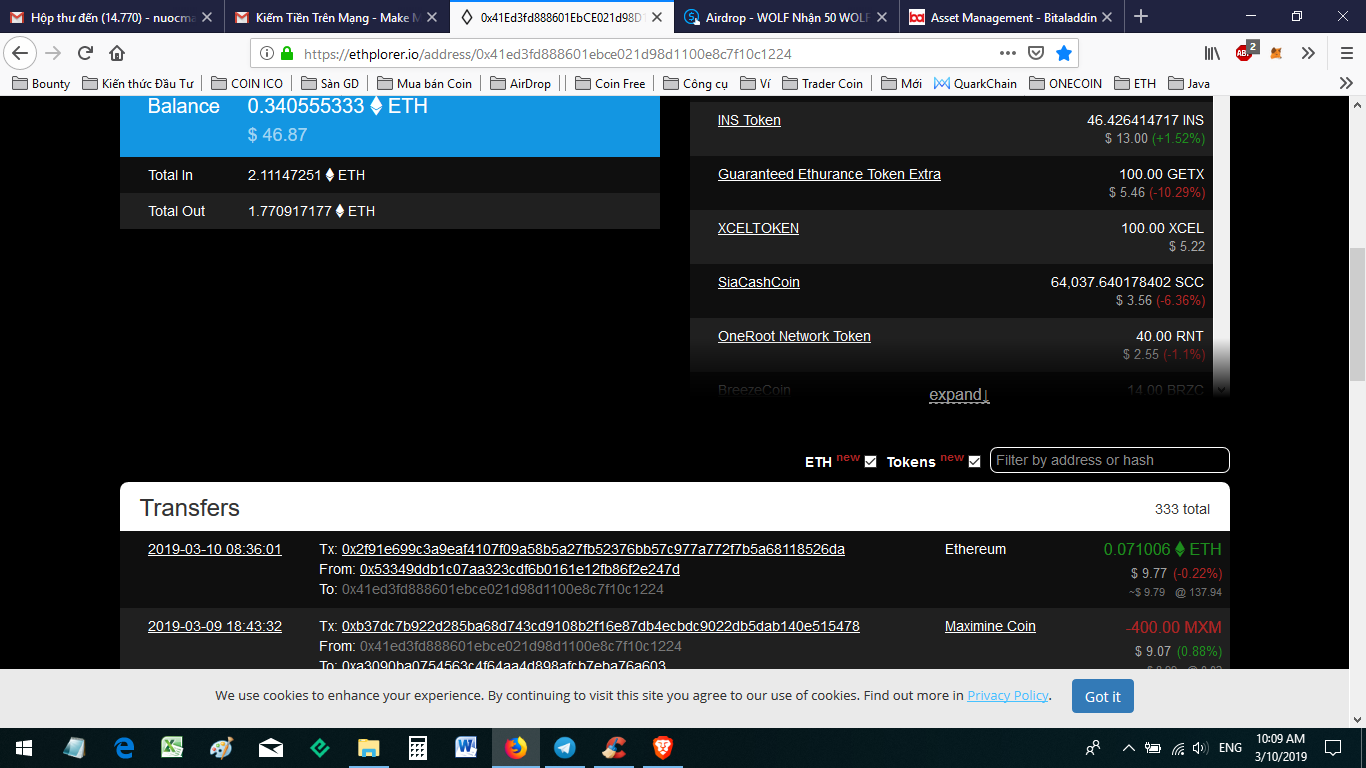Open the COIN ICO bookmarks folder
Viewport: 1366px width, 768px height.
pyautogui.click(x=247, y=84)
